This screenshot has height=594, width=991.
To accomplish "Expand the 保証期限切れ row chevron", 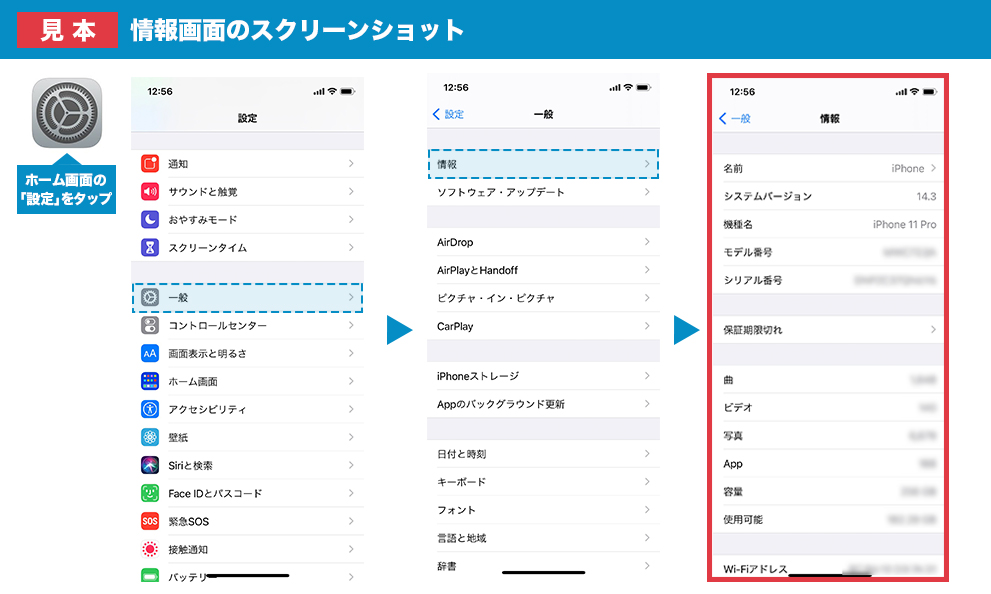I will click(933, 330).
